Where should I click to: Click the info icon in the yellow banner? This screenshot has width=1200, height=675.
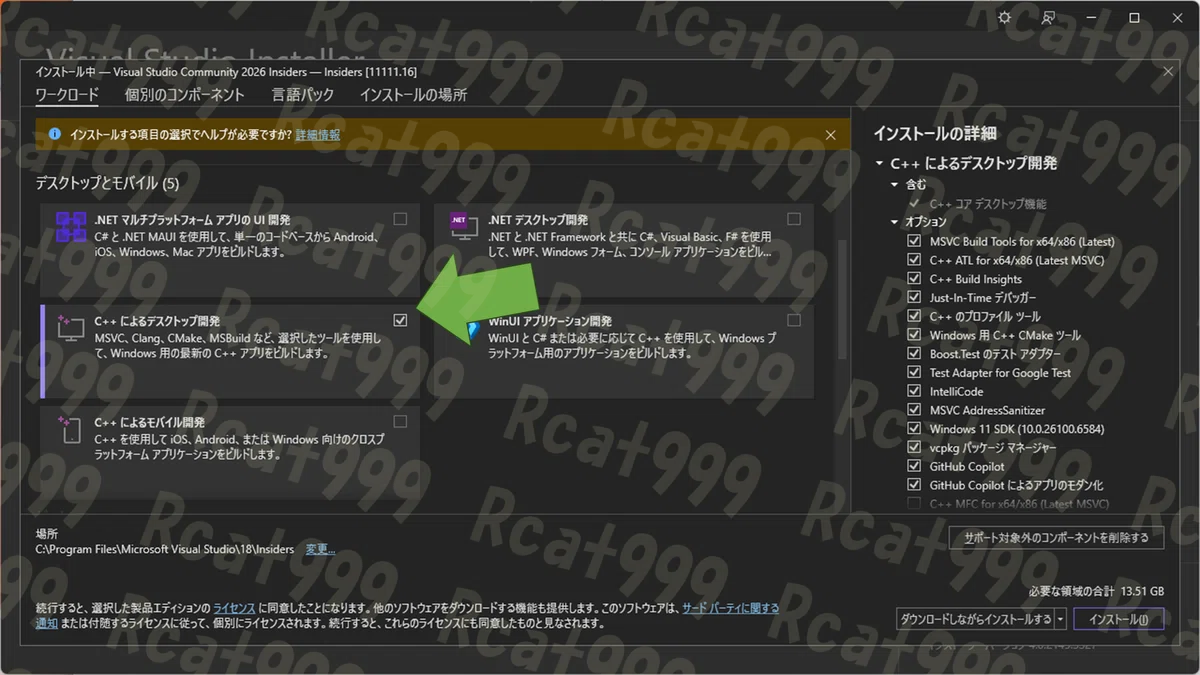pyautogui.click(x=54, y=134)
